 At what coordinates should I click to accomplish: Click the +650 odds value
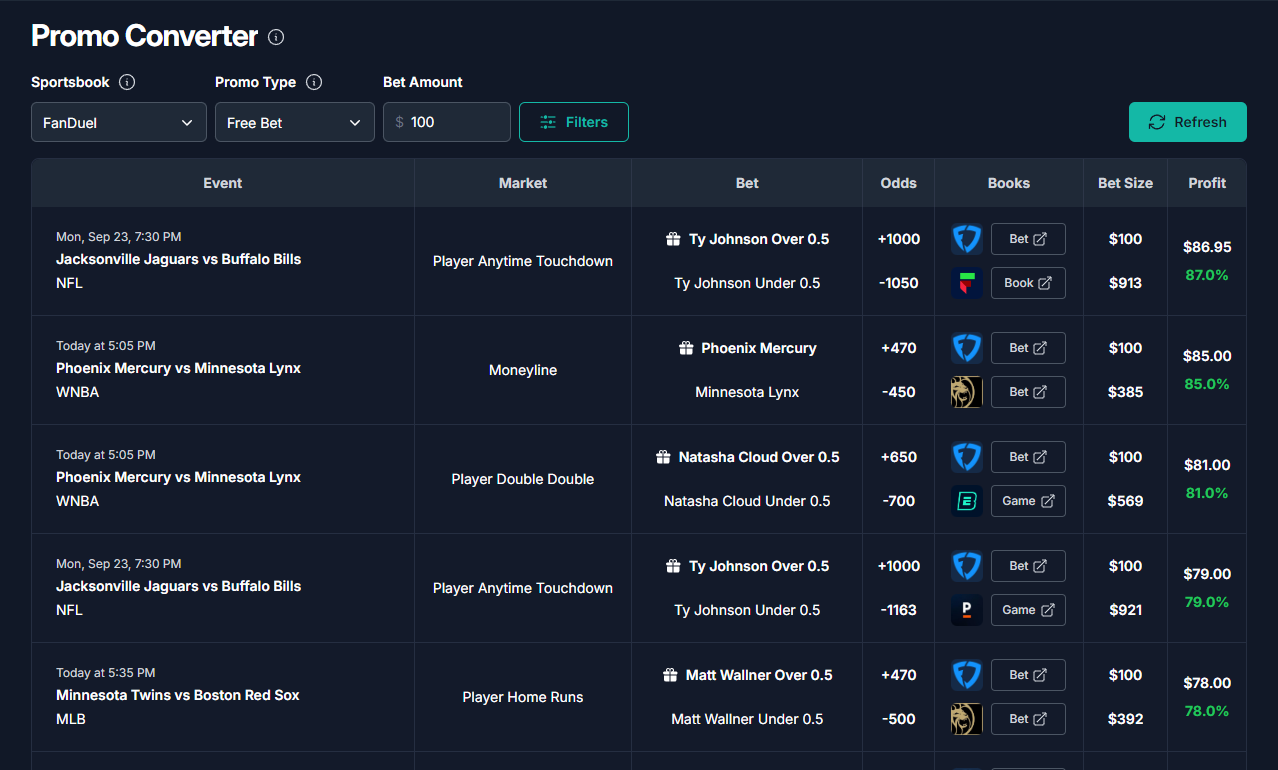[899, 457]
